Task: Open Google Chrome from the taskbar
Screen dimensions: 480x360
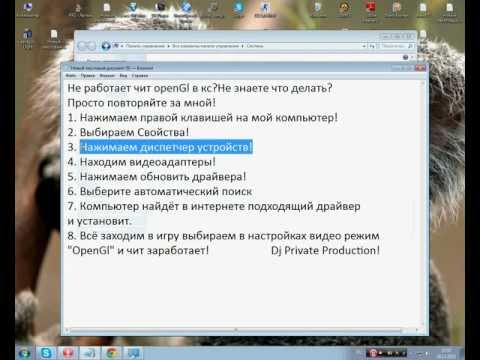Action: [112, 353]
